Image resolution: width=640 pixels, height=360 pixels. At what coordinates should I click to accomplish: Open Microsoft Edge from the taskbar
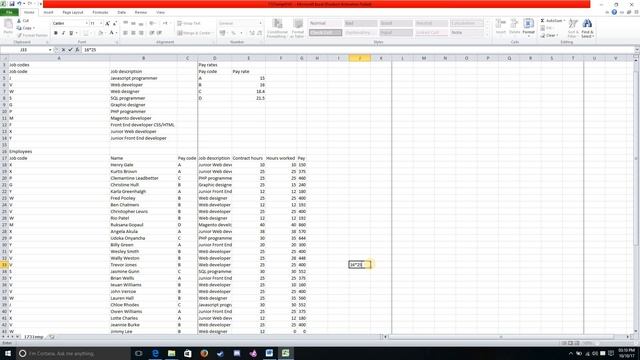(155, 353)
